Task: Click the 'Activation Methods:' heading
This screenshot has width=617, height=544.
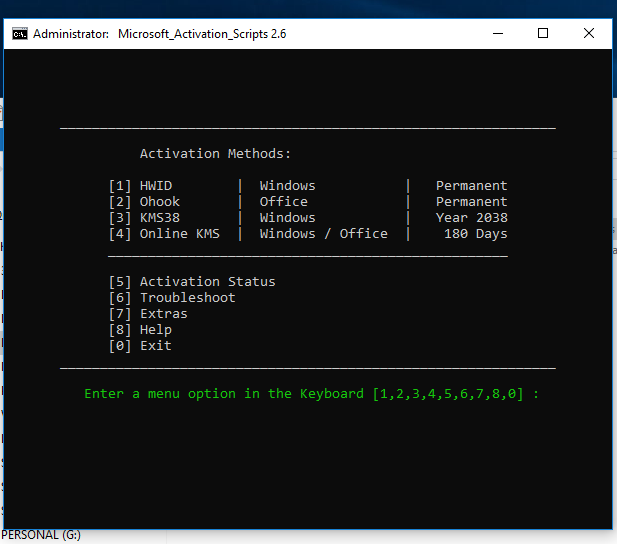Action: pyautogui.click(x=215, y=154)
